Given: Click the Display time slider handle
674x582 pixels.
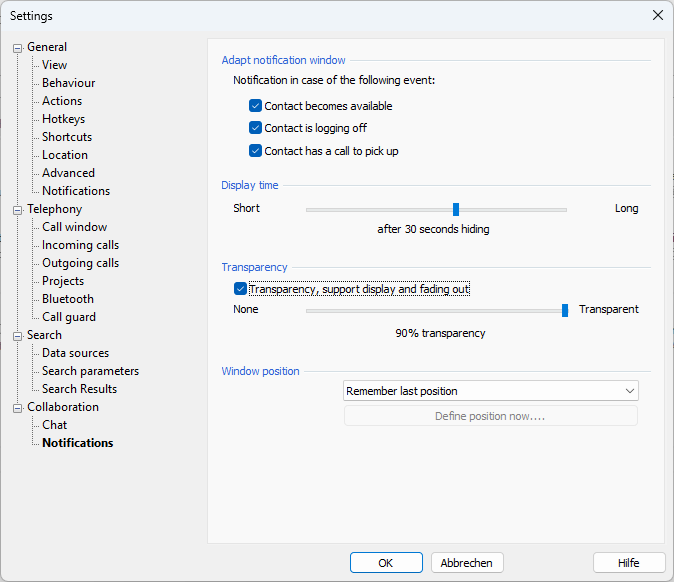Looking at the screenshot, I should [456, 209].
